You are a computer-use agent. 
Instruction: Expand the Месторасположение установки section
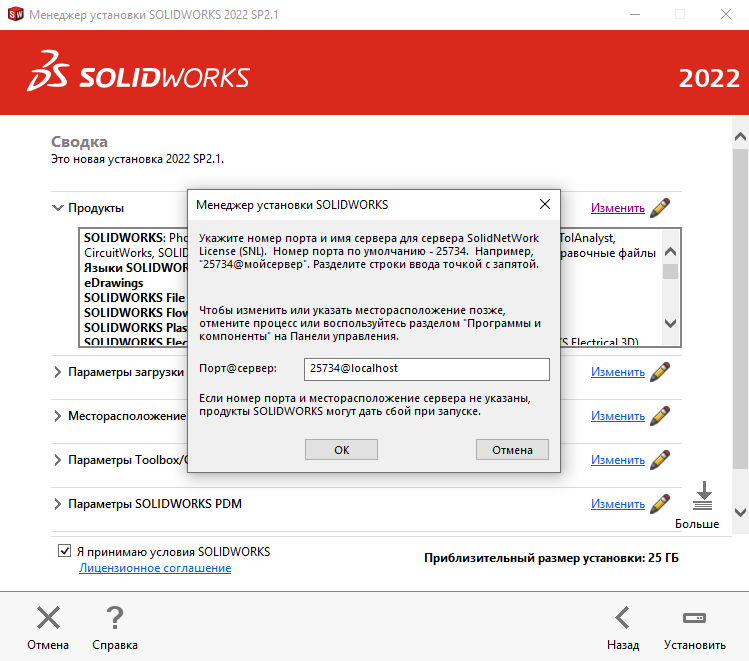click(58, 416)
